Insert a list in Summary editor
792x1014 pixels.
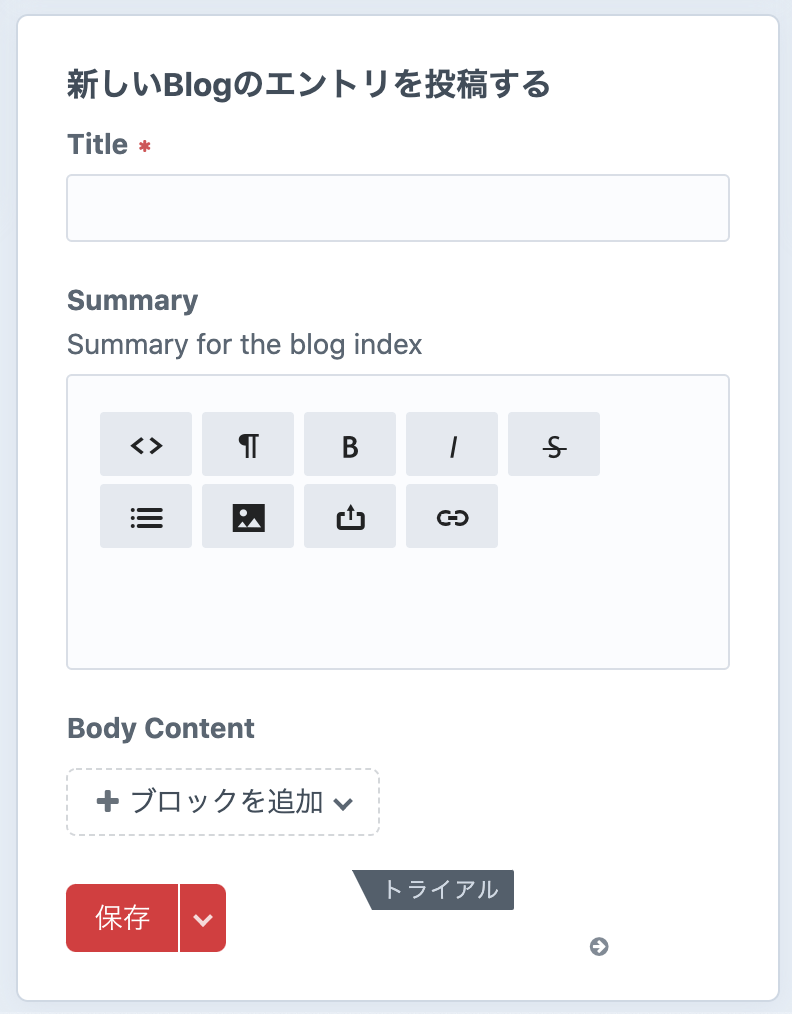[146, 516]
